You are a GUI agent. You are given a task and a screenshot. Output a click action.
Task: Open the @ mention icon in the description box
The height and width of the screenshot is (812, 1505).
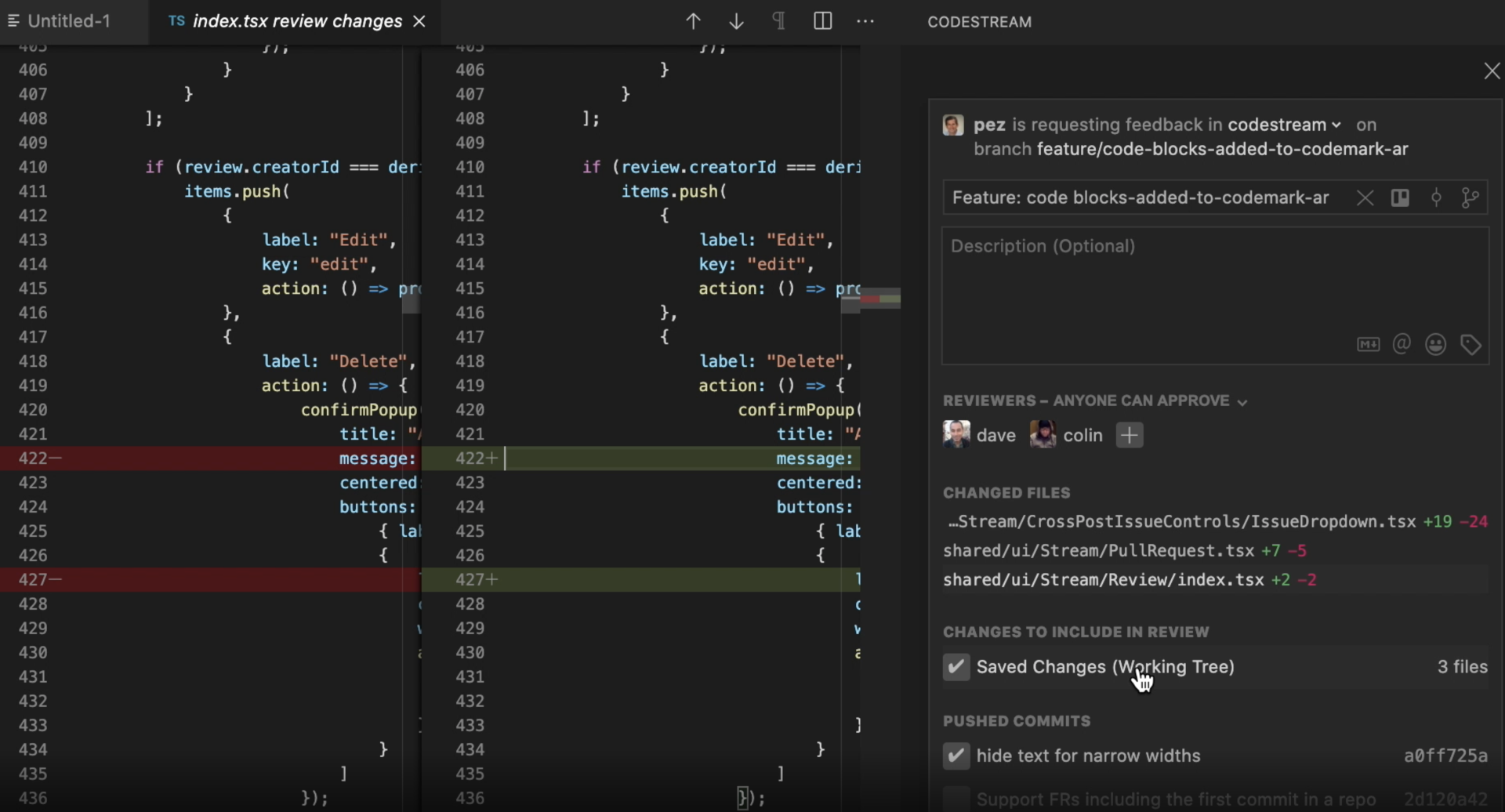(x=1402, y=344)
